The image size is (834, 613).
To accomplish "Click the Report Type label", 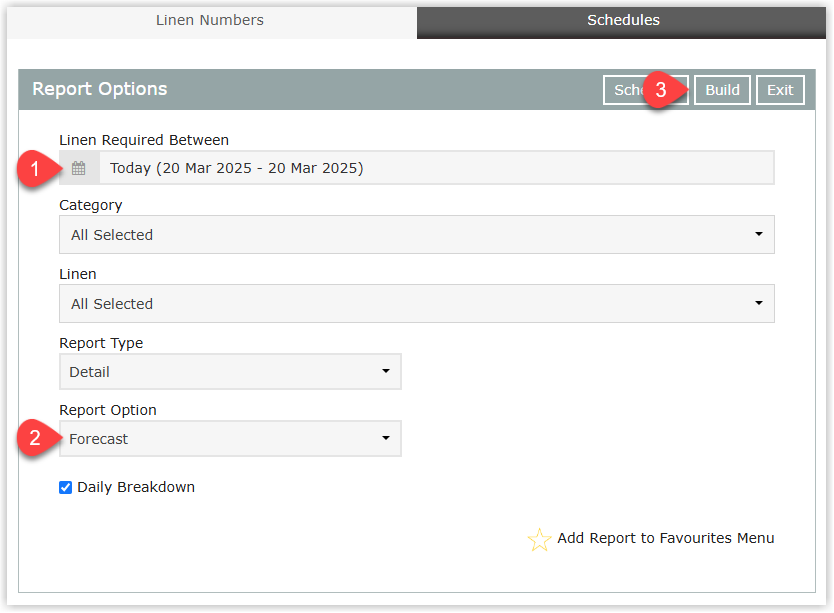I will (101, 343).
